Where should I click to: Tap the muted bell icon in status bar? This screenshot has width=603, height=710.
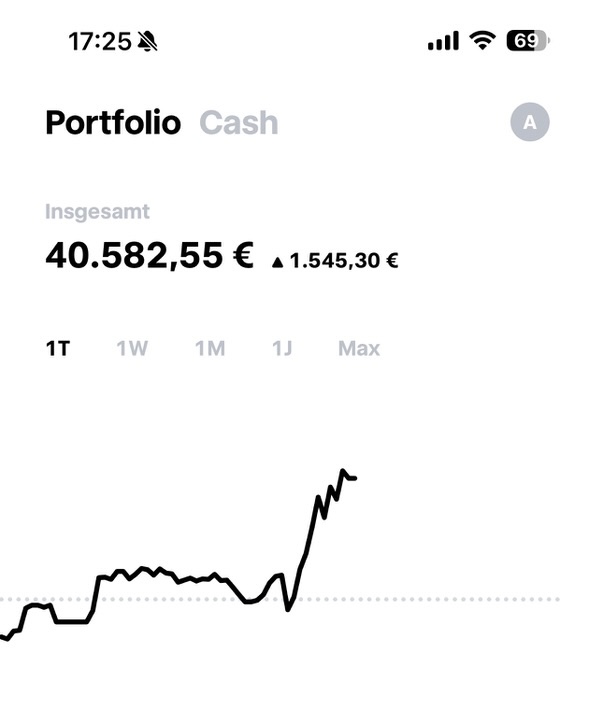(x=149, y=41)
